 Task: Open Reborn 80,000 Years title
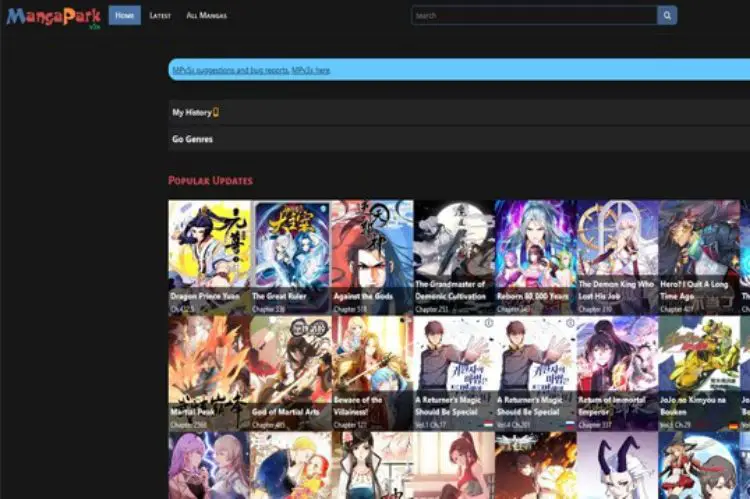tap(532, 296)
